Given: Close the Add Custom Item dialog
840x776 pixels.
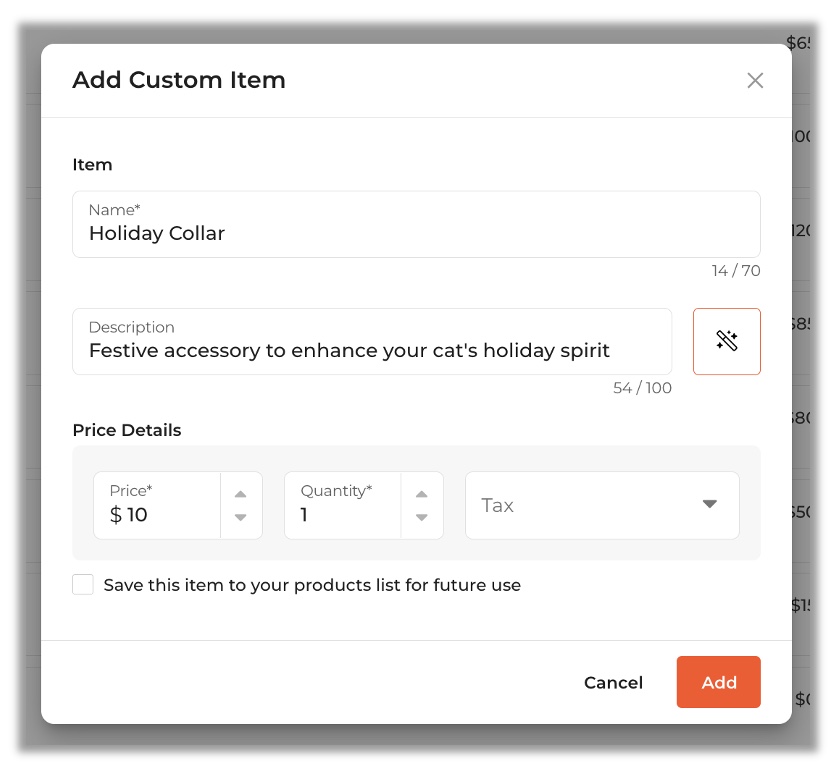Looking at the screenshot, I should coord(755,81).
